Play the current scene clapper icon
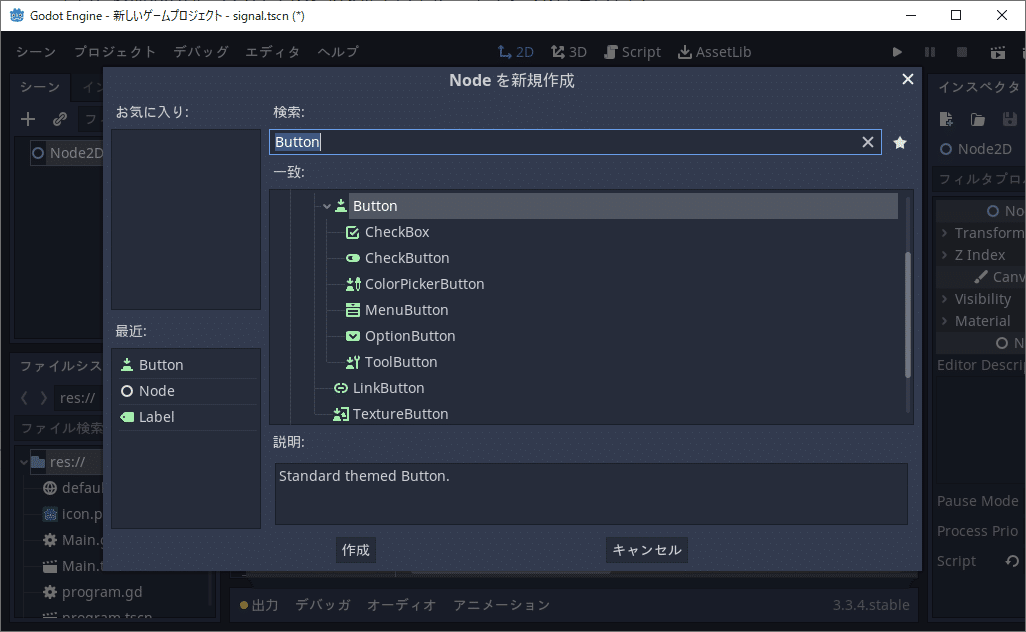This screenshot has height=632, width=1026. click(x=997, y=52)
